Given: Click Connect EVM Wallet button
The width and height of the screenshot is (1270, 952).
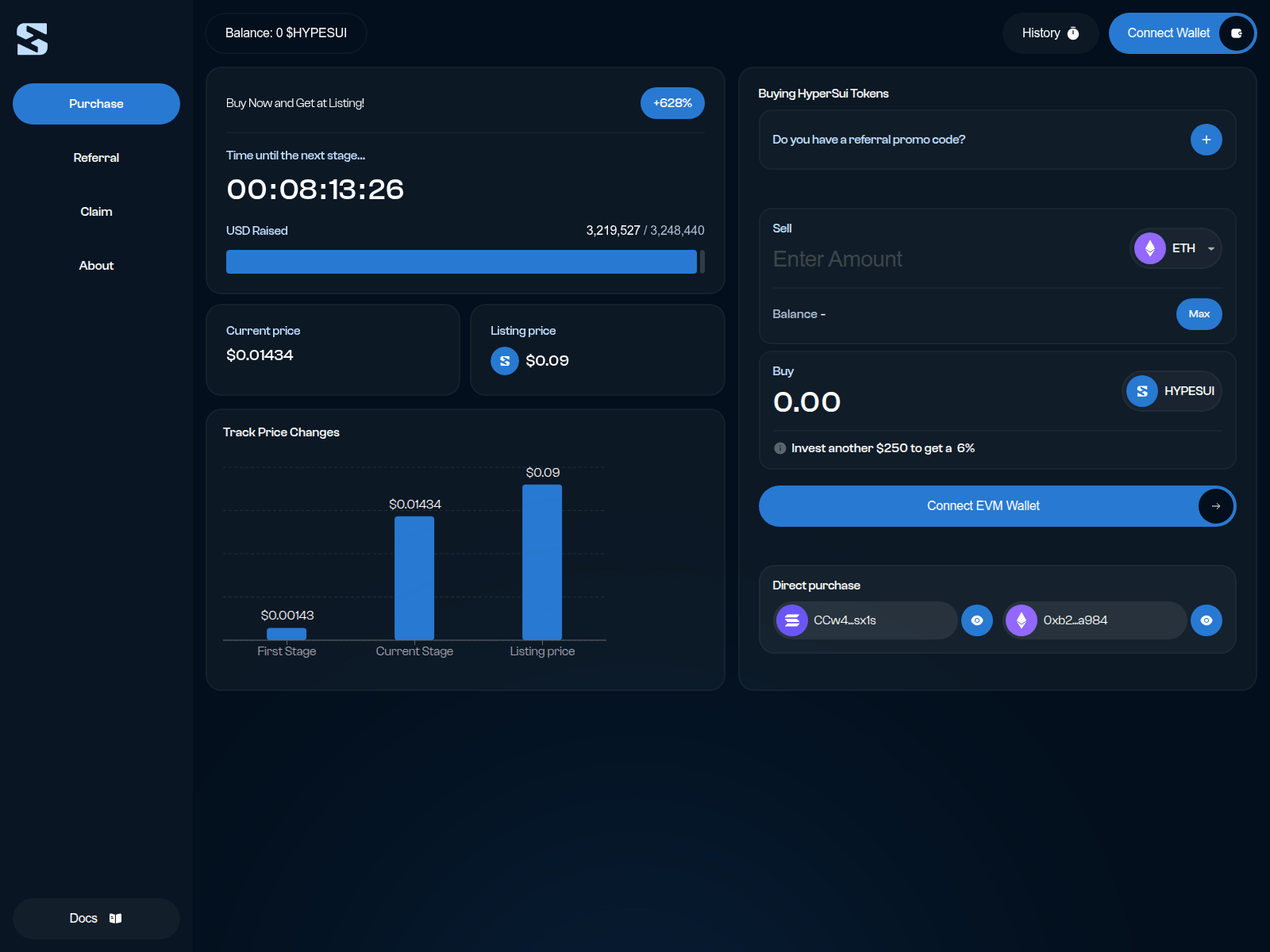Looking at the screenshot, I should [x=997, y=506].
